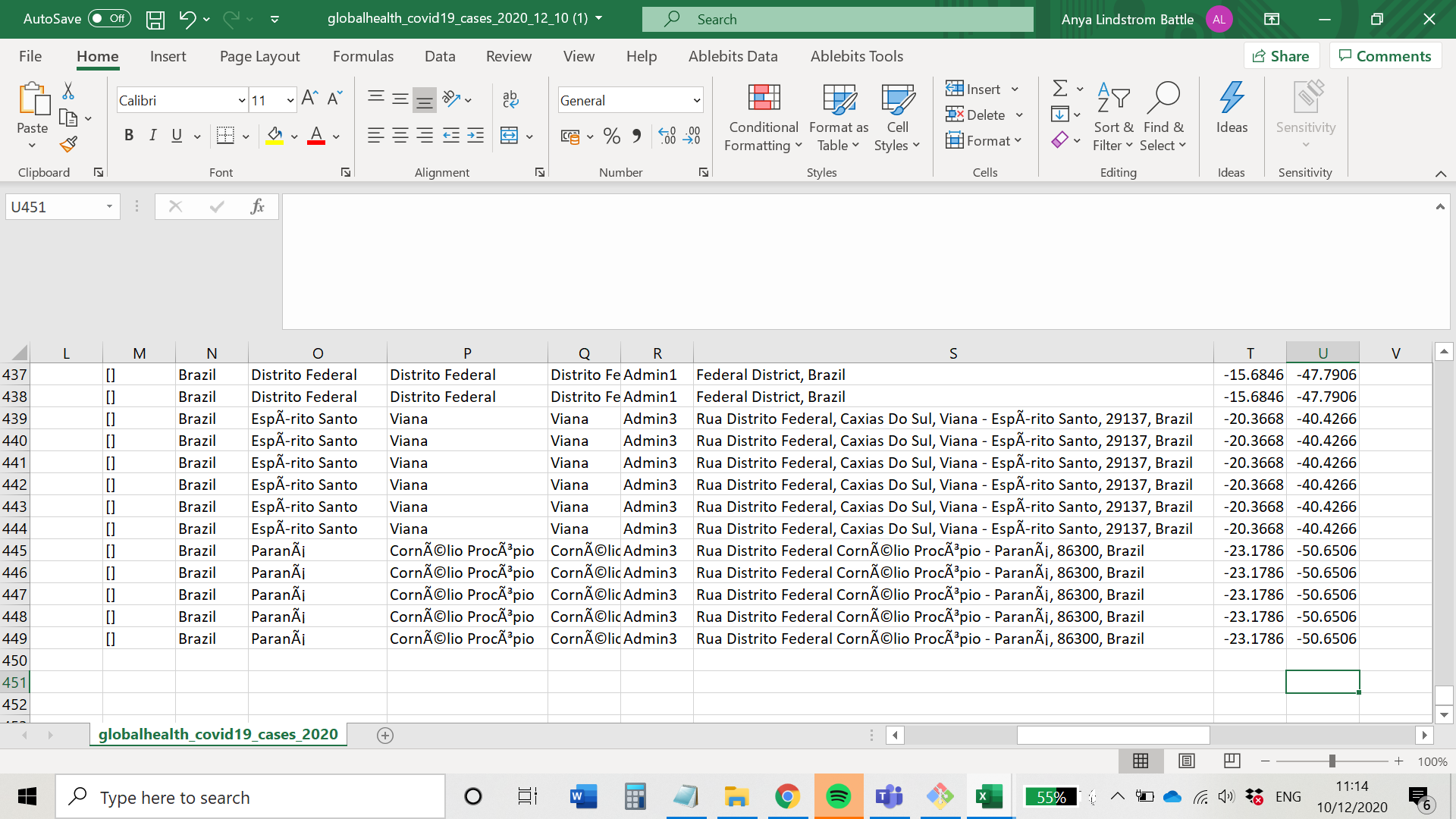The width and height of the screenshot is (1456, 819).
Task: Click Insert Function fx icon
Action: coord(257,206)
